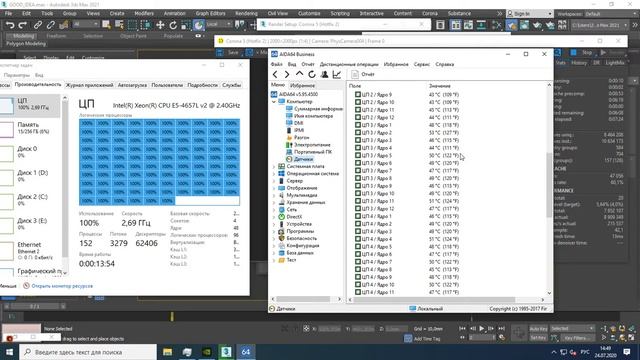Open AIDA64 user/remote icon in toolbar

tap(324, 74)
